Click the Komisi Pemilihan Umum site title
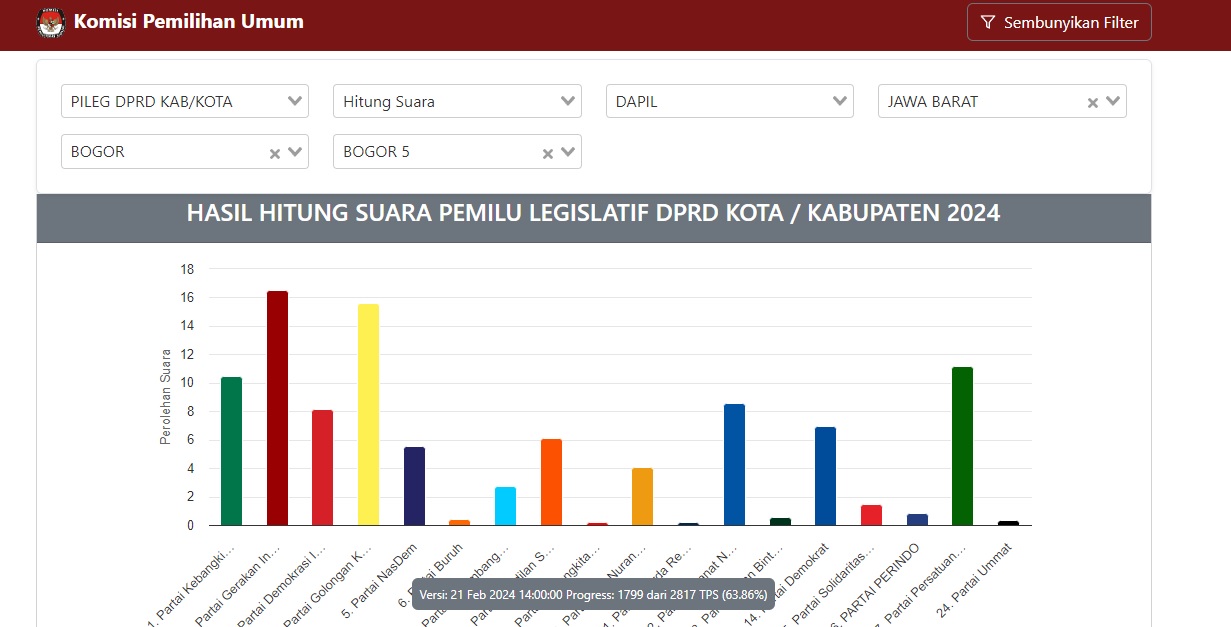1231x627 pixels. (189, 21)
